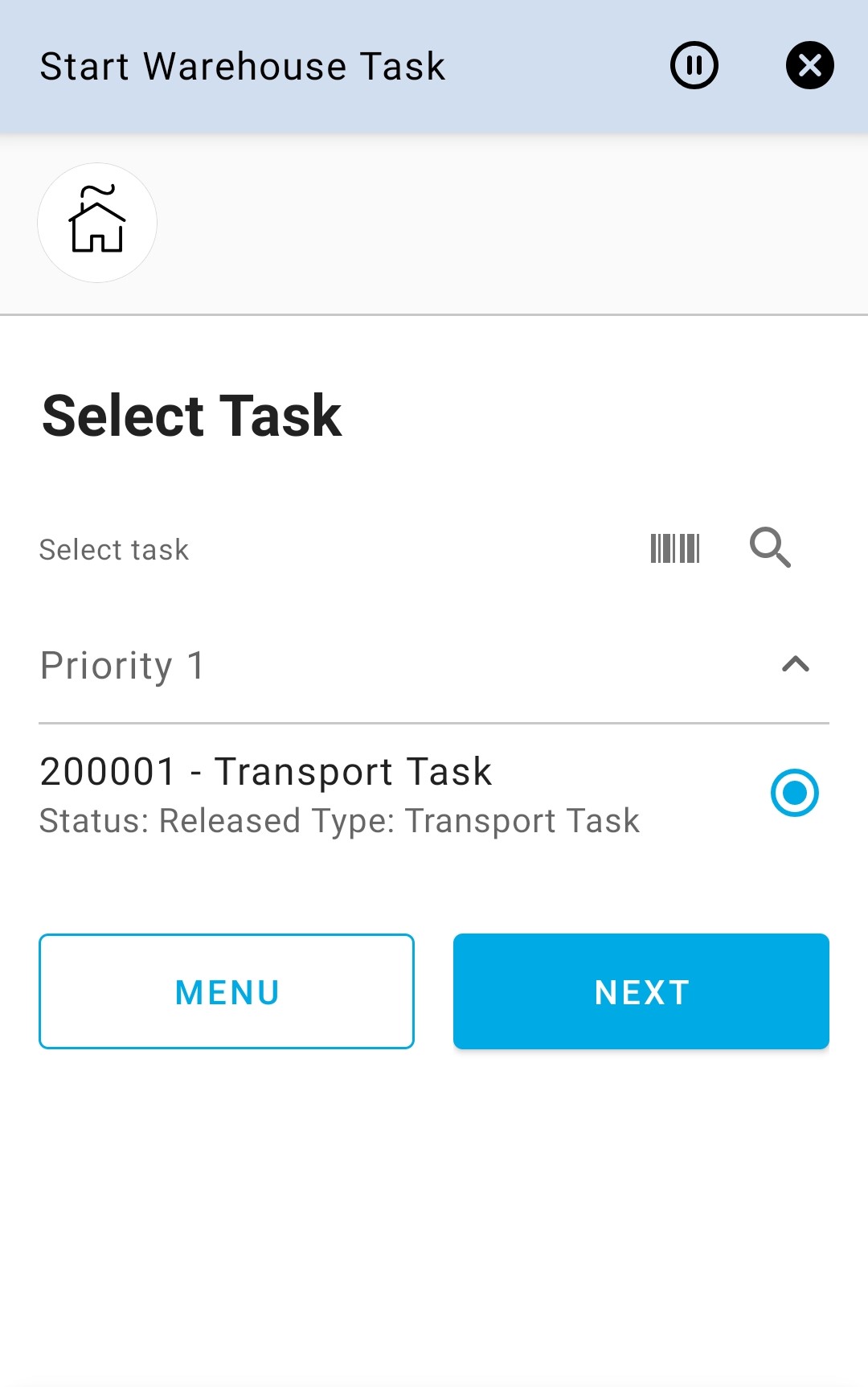Pause the warehouse task
The height and width of the screenshot is (1387, 868).
click(x=694, y=65)
